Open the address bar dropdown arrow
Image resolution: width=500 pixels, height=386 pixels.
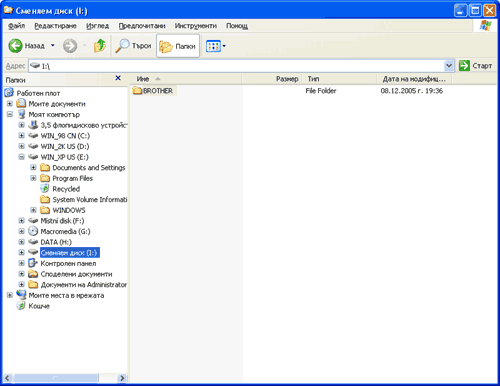point(449,66)
